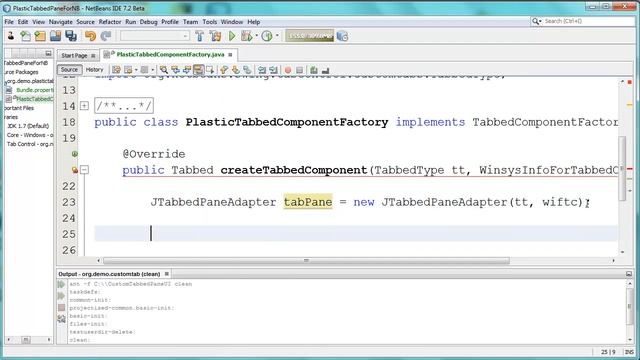Click the garbage collection icon beside memory bar

(x=342, y=36)
